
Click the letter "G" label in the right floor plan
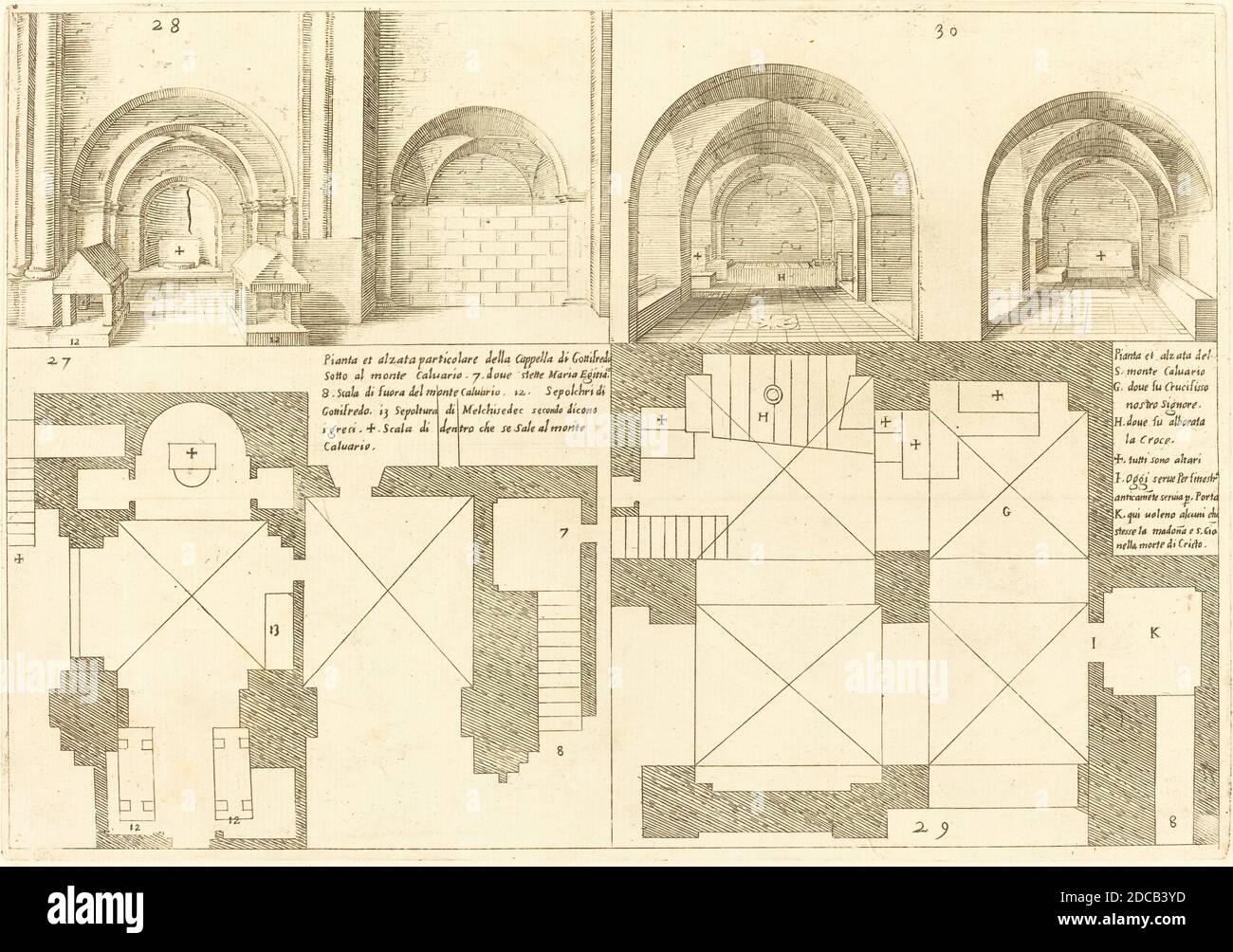(1007, 512)
